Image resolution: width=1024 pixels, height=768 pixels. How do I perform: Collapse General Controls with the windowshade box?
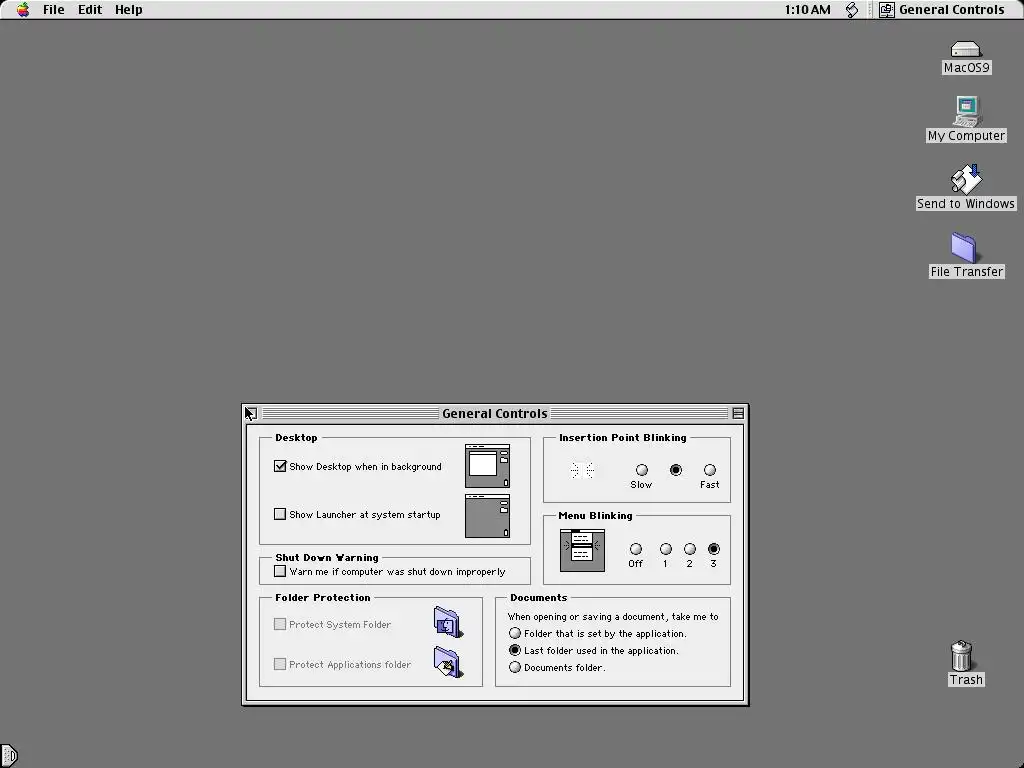pos(738,413)
